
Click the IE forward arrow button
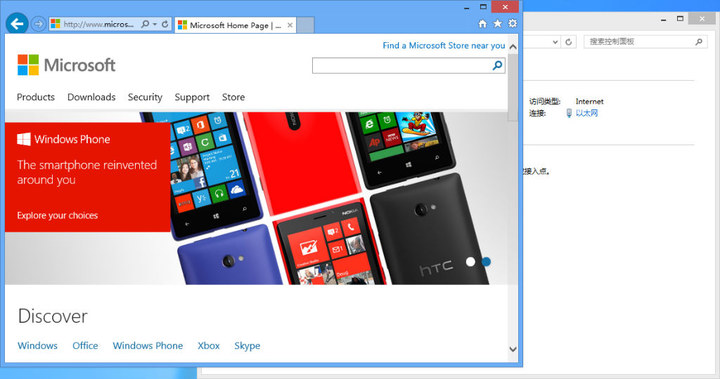point(39,24)
